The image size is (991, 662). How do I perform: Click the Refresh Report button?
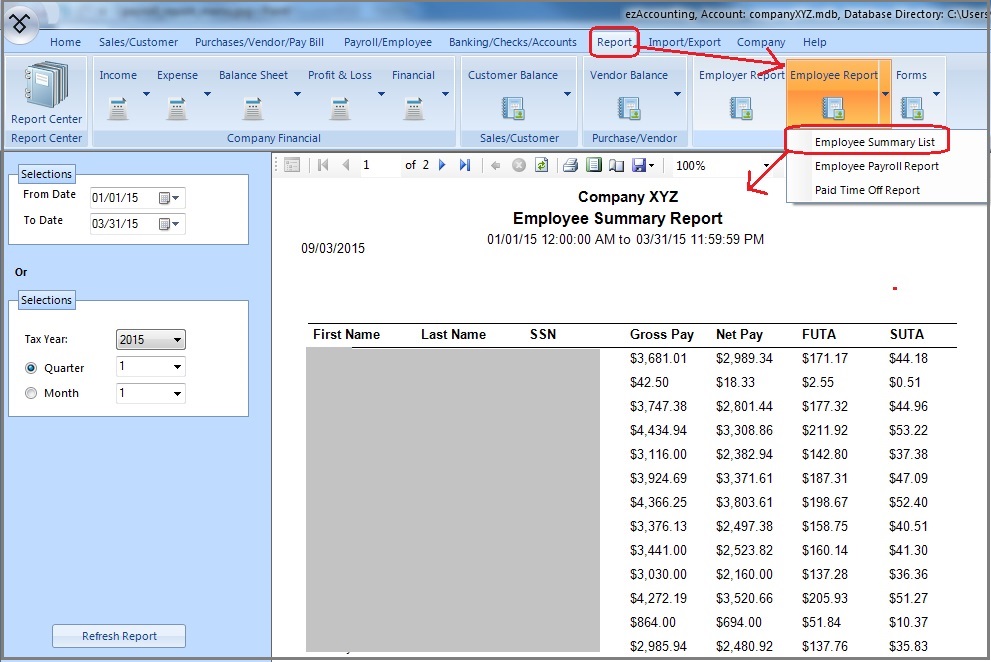click(119, 636)
